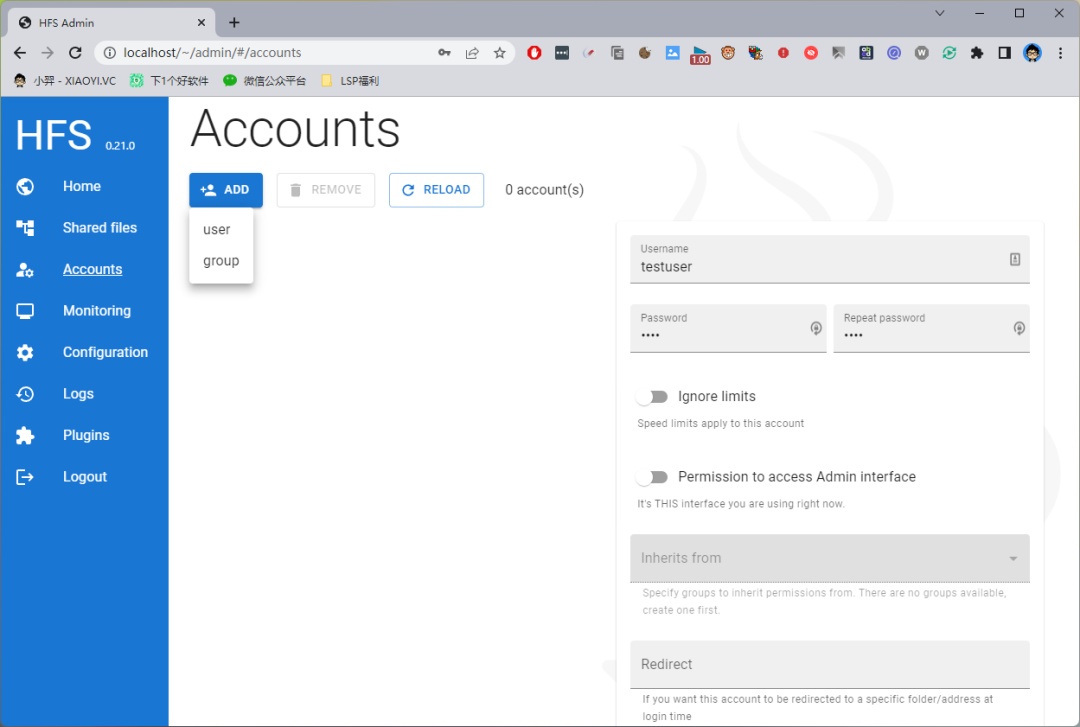This screenshot has height=727, width=1080.
Task: Open the LSP福利 bookmark folder
Action: tap(350, 81)
